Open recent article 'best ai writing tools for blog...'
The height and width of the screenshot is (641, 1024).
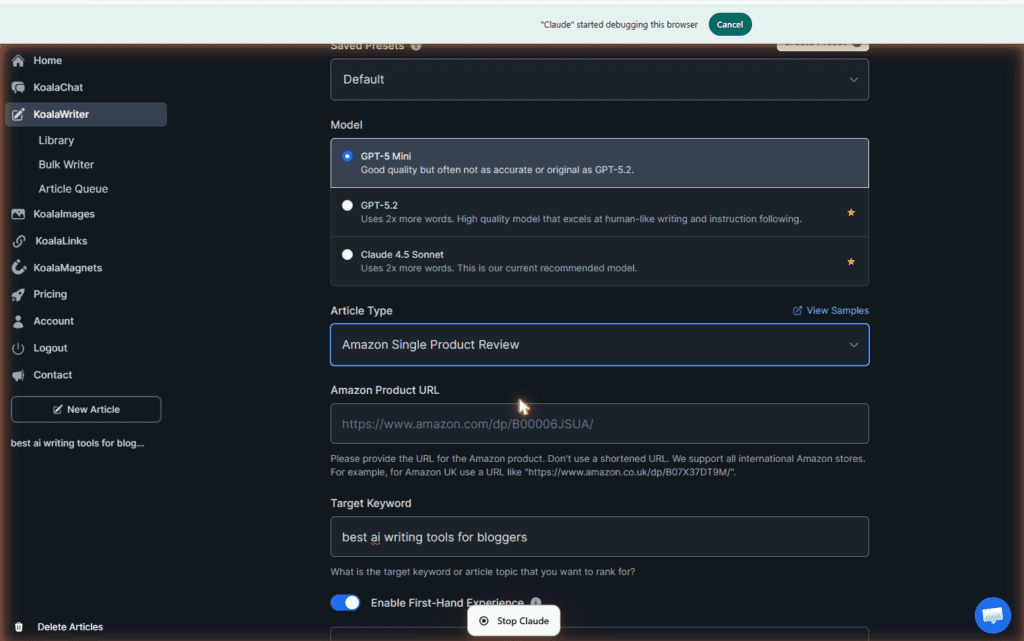coord(77,443)
